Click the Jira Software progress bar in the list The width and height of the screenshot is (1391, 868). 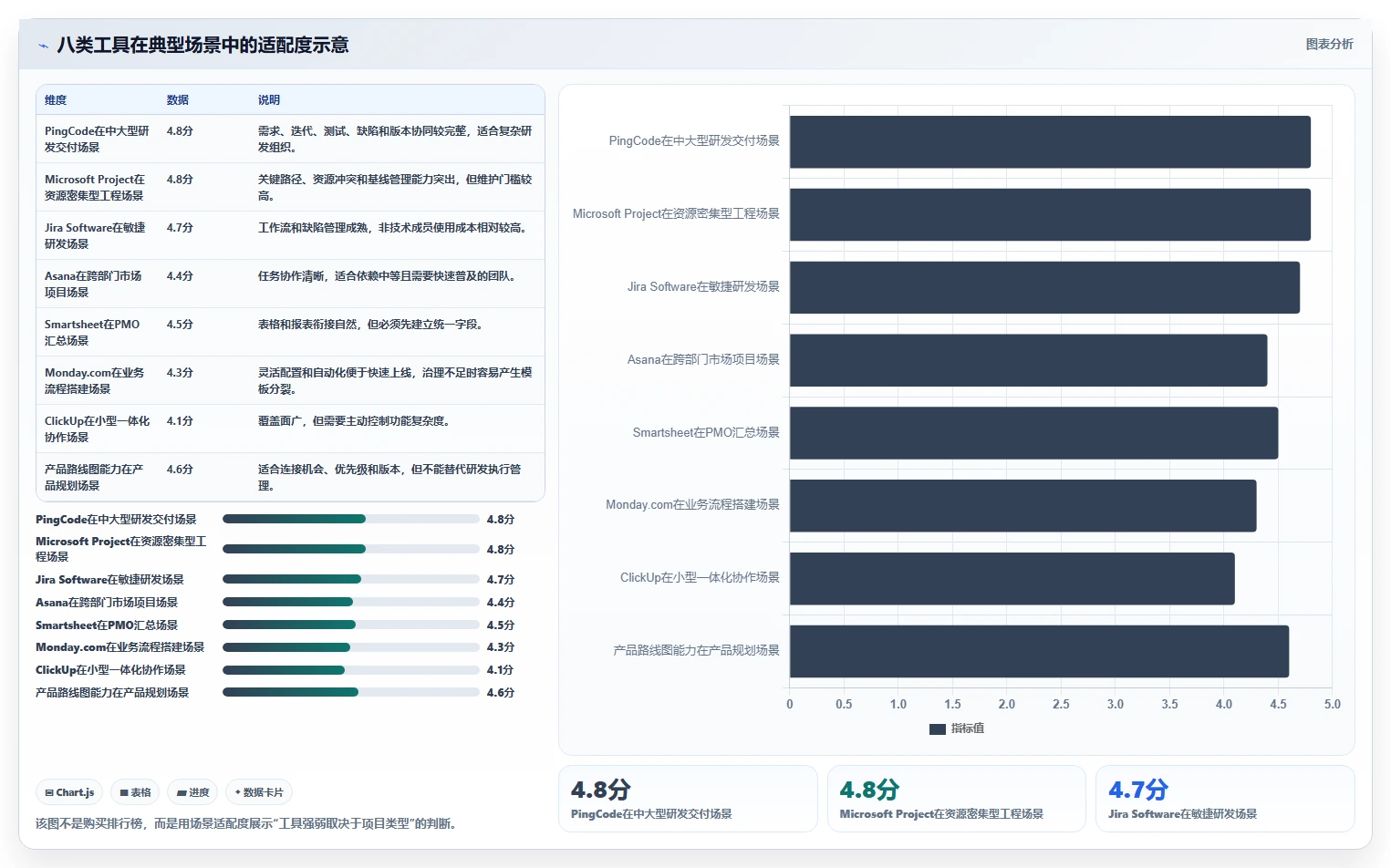(x=351, y=579)
